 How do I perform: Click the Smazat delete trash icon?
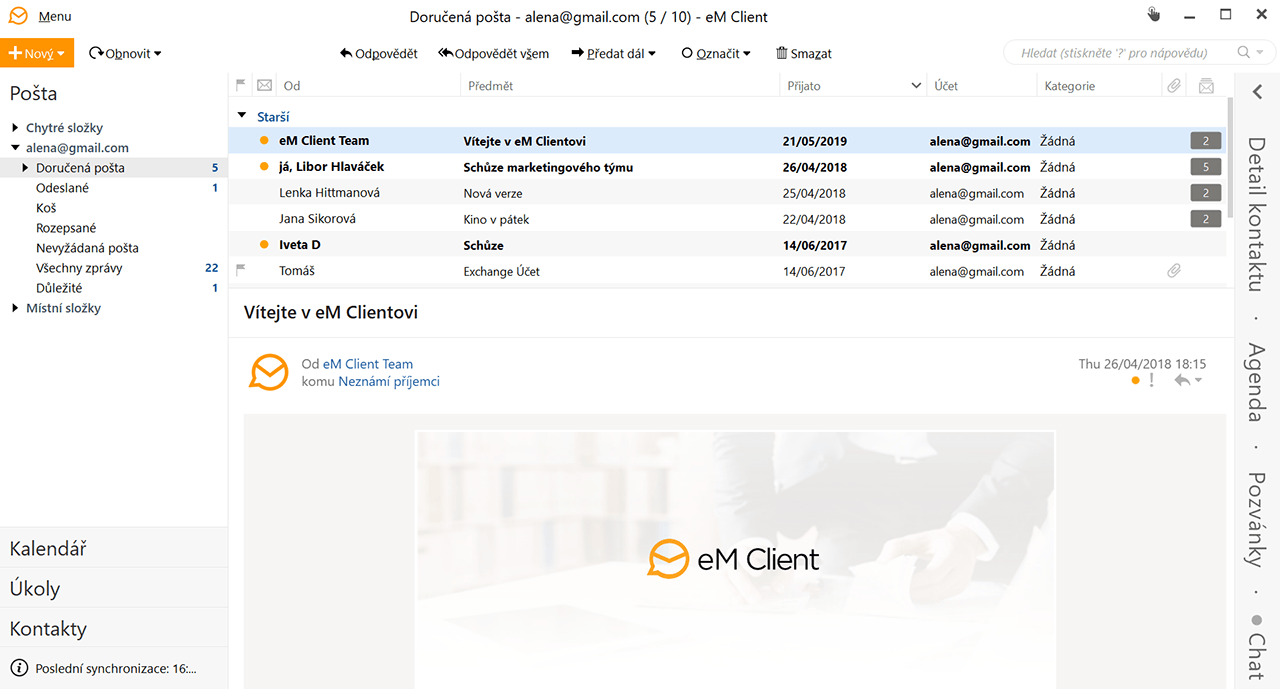click(x=782, y=54)
